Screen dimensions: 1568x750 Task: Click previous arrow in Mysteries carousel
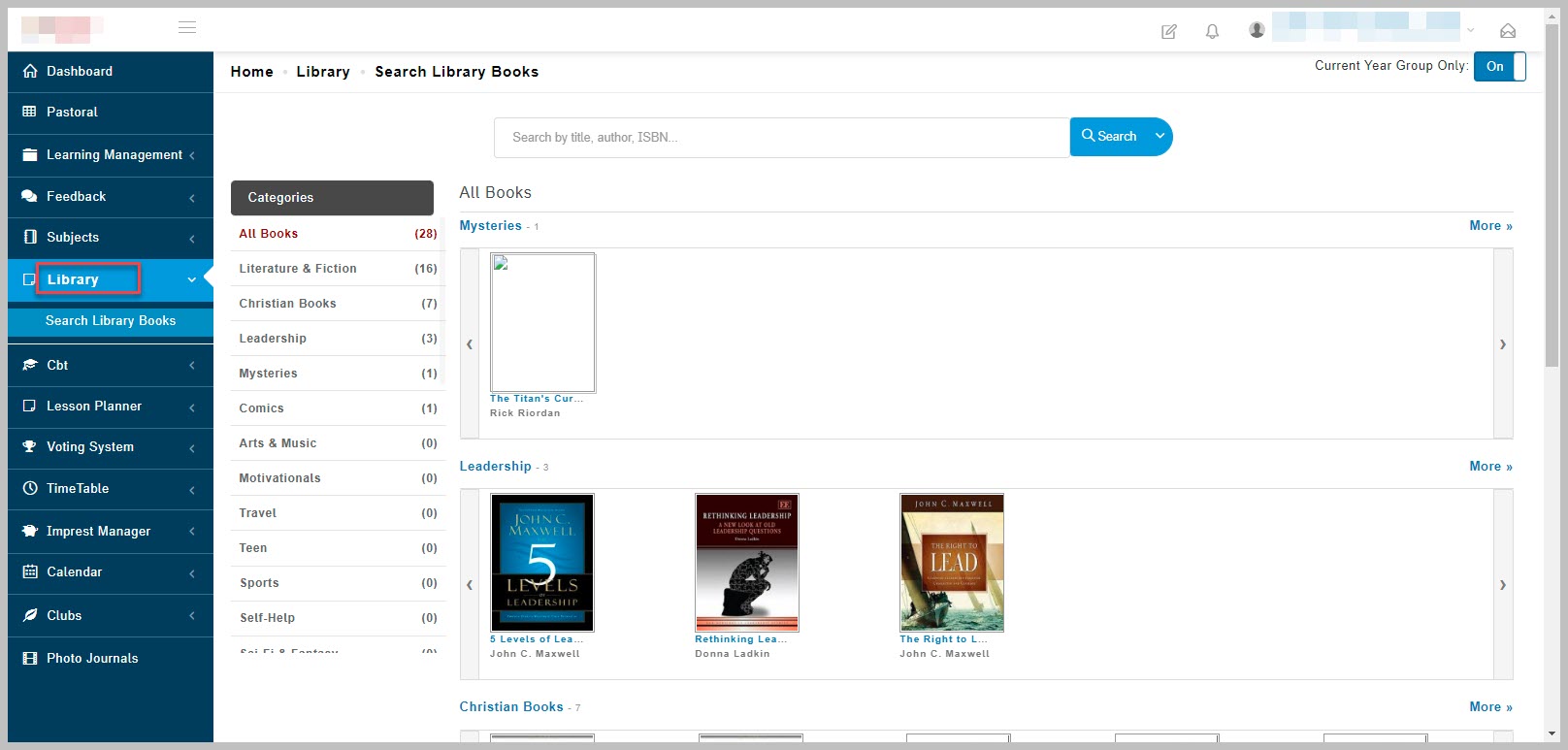click(470, 344)
